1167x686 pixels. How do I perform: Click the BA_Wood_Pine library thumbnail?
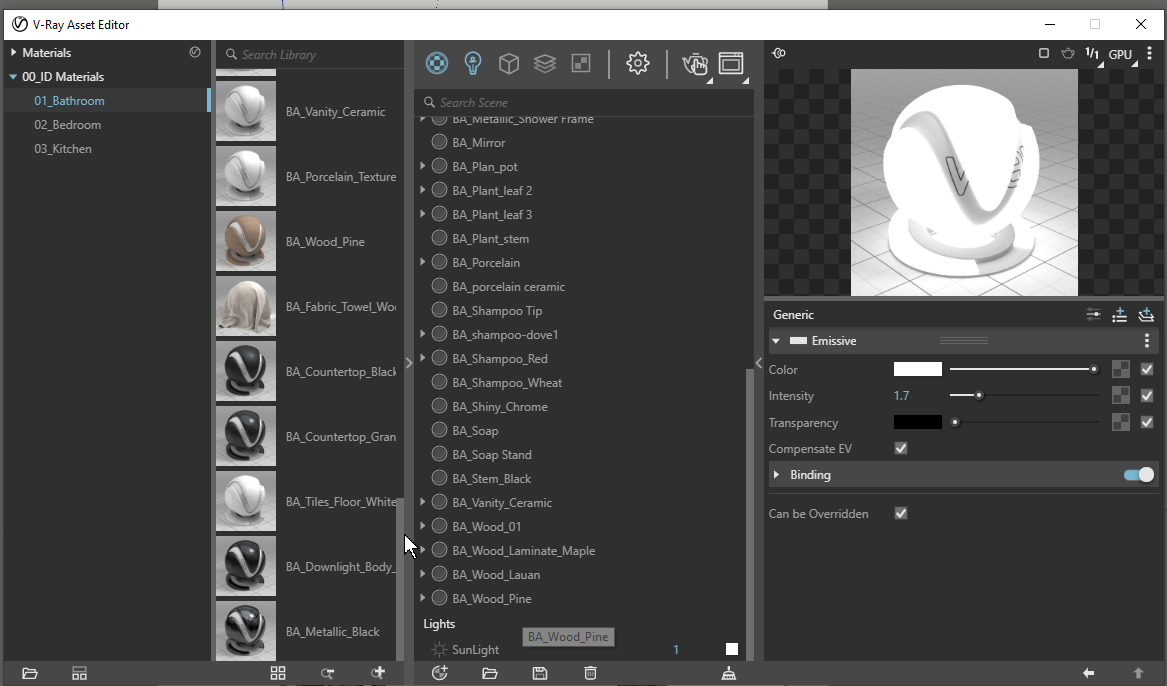coord(246,241)
